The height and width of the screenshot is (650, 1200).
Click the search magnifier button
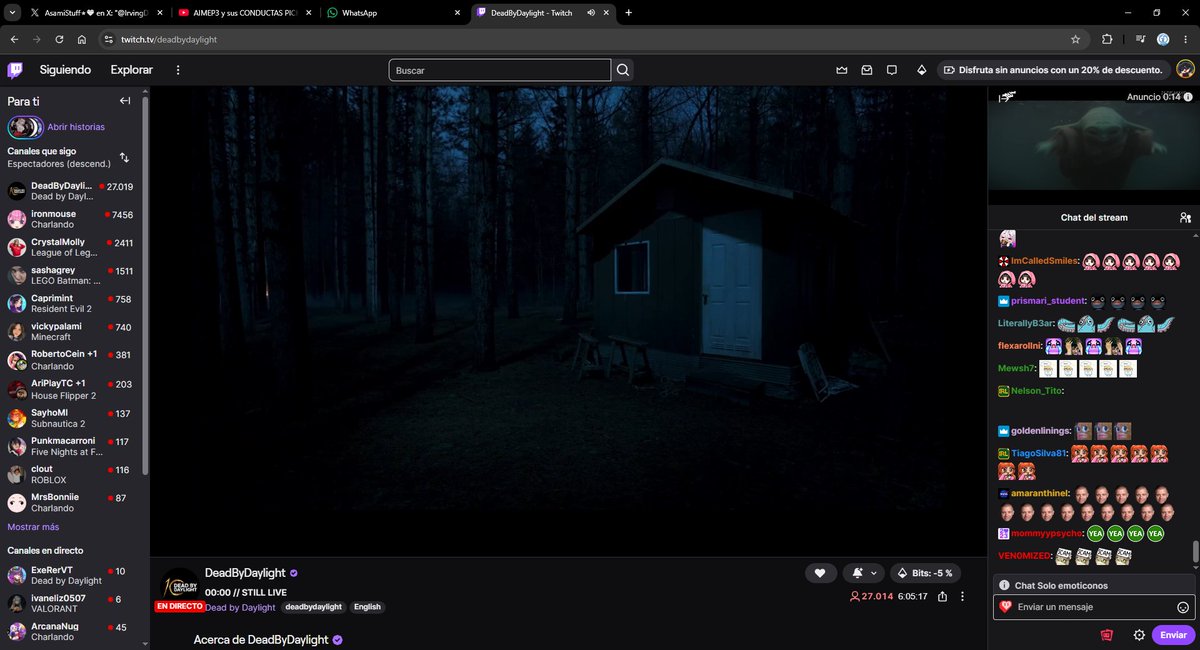coord(623,70)
